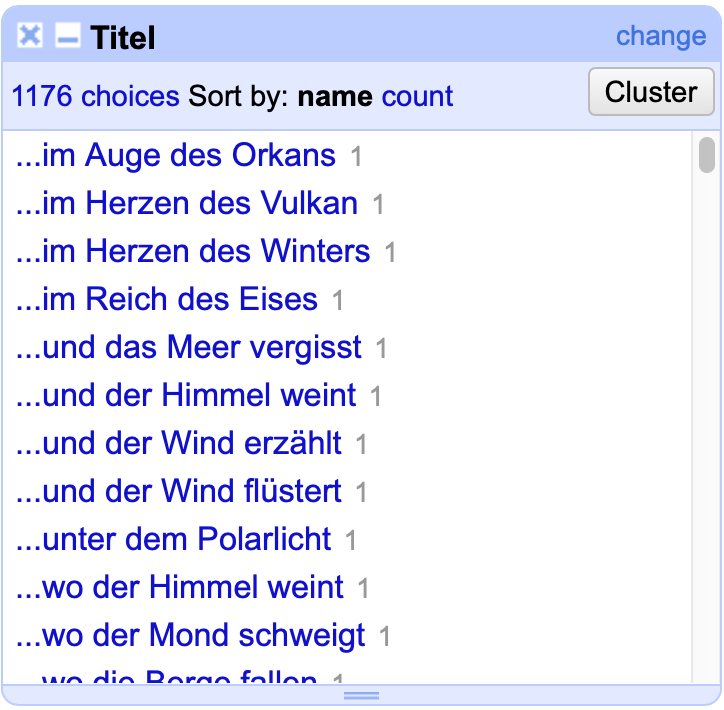Screen dimensions: 724x710
Task: Click the Cluster button
Action: tap(651, 91)
